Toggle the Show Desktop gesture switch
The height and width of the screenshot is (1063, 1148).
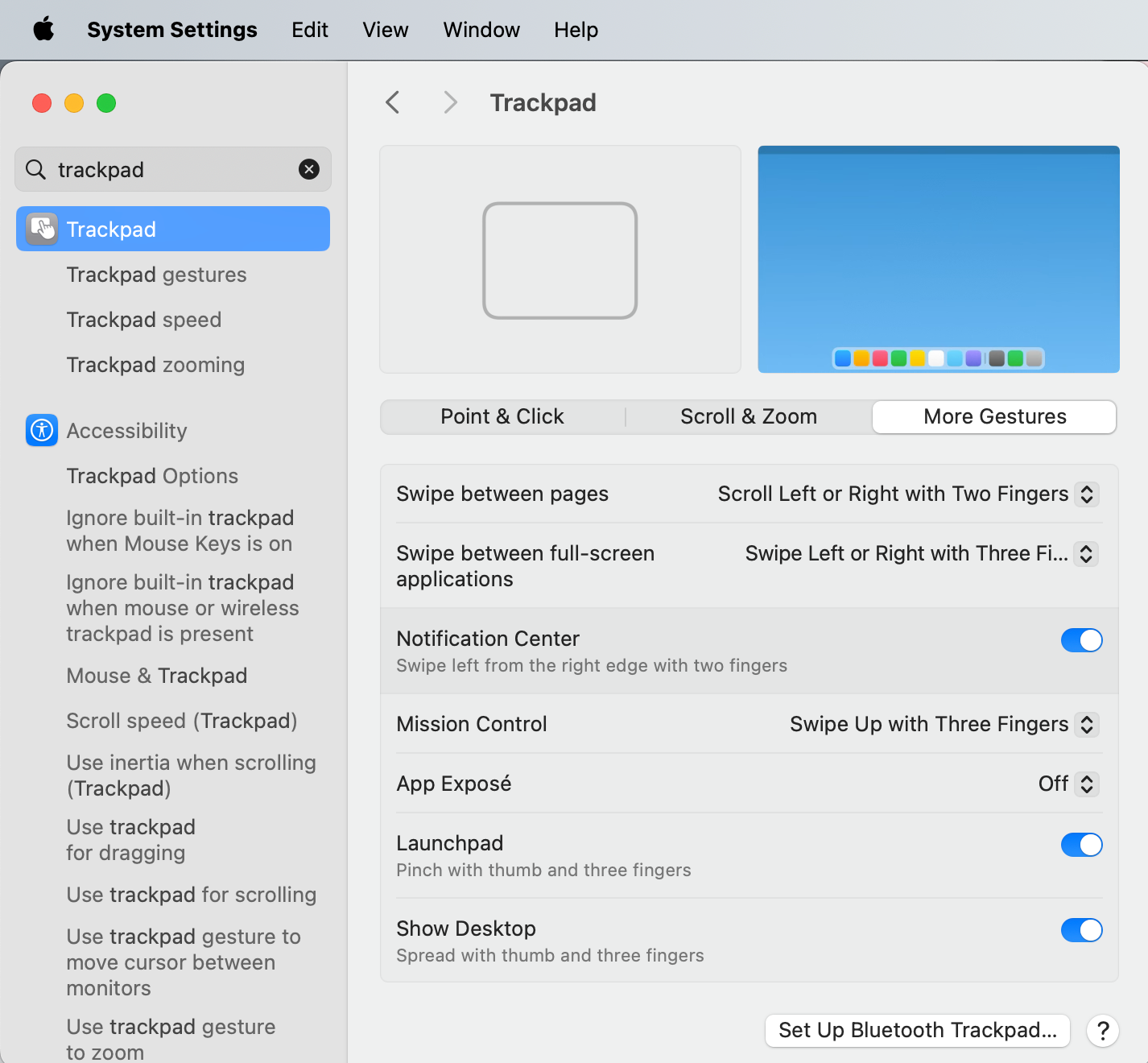pos(1081,930)
